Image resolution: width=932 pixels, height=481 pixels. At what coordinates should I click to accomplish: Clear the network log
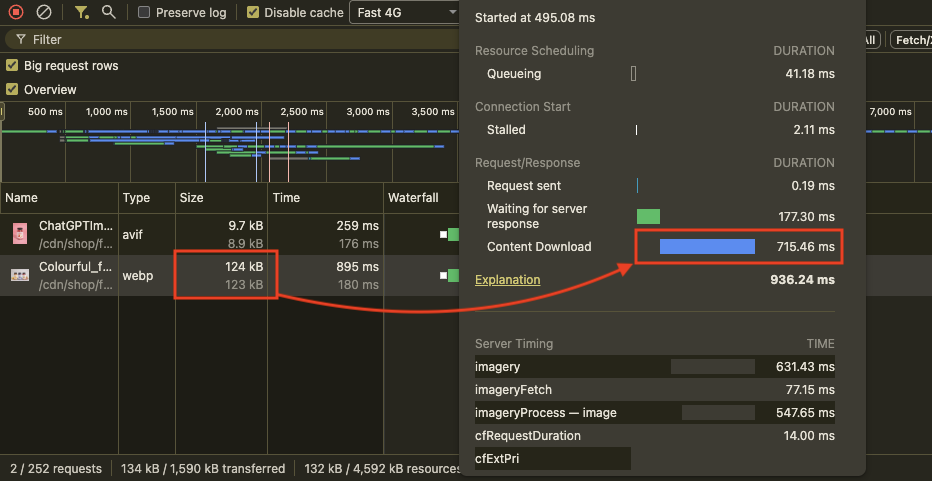[x=44, y=13]
